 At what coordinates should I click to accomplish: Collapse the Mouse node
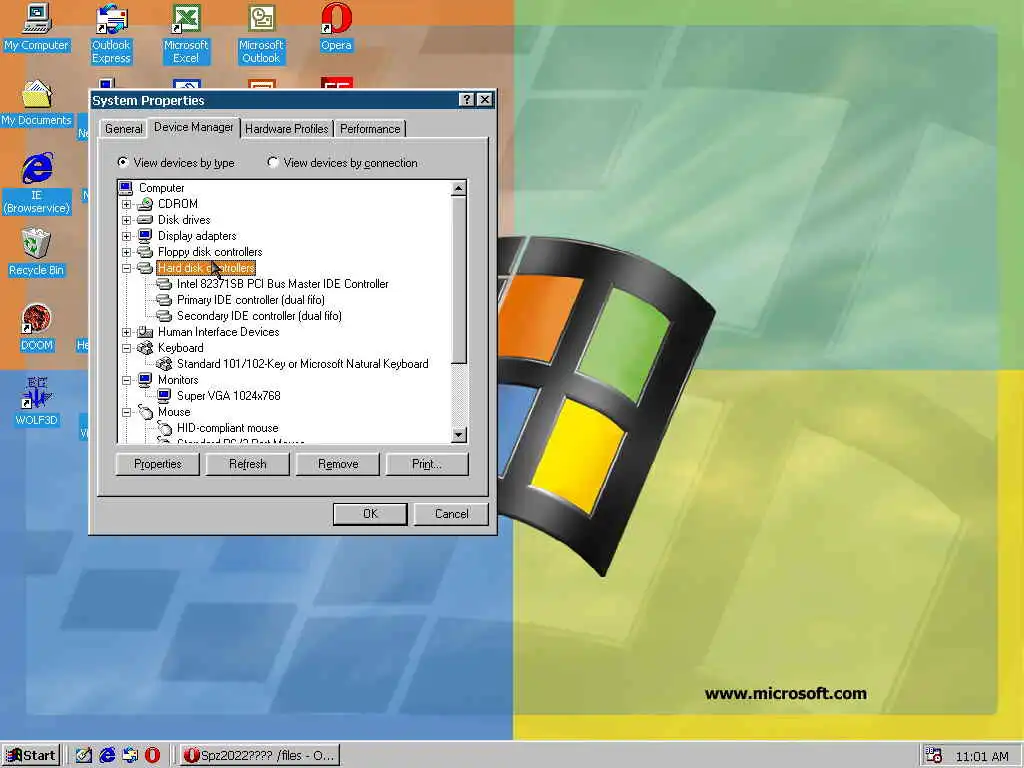point(127,412)
